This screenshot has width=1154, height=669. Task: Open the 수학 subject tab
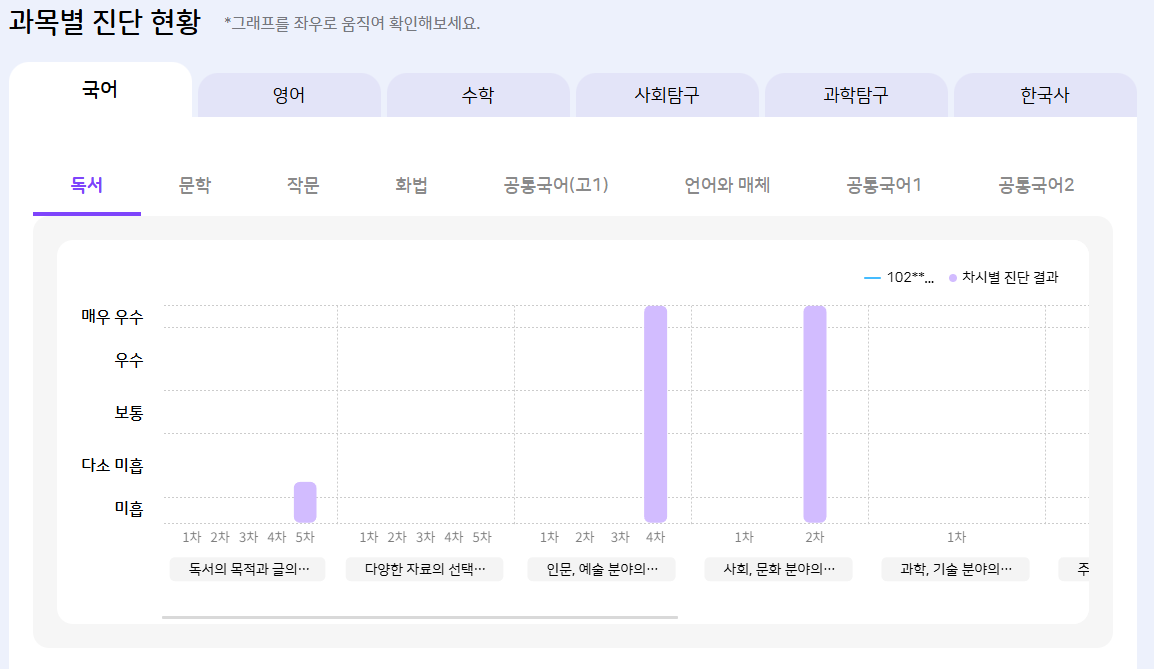(478, 96)
